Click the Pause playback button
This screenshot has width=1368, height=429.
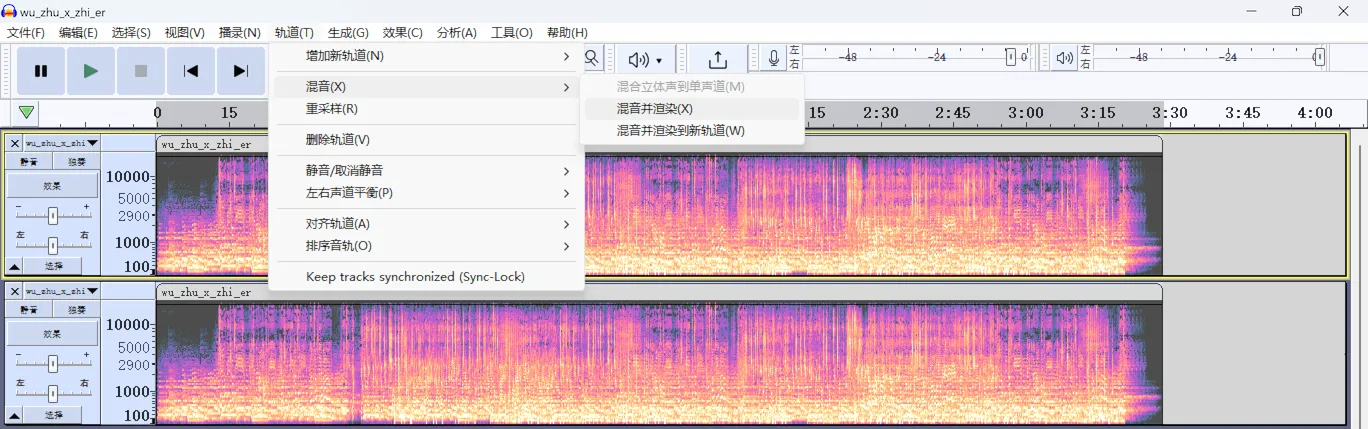click(x=41, y=71)
